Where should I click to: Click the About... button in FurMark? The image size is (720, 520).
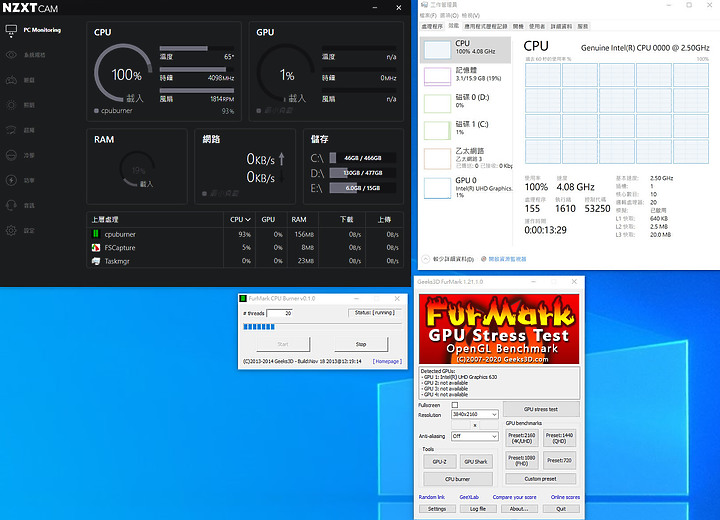(x=519, y=509)
